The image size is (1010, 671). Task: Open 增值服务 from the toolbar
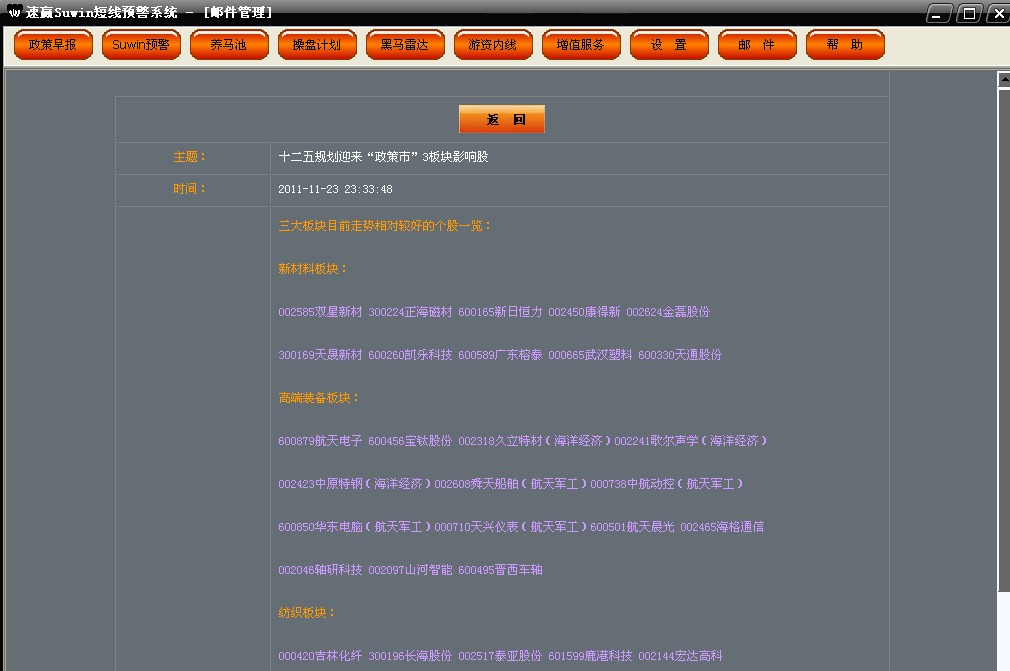[x=581, y=45]
